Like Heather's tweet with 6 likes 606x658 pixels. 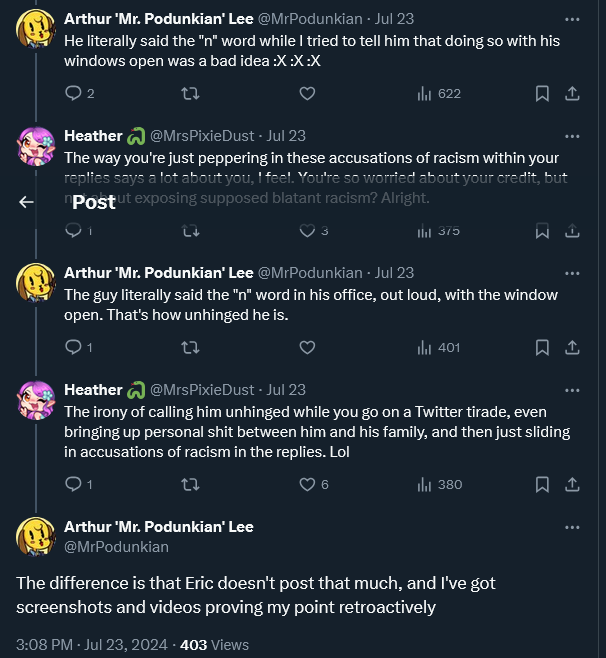coord(307,484)
